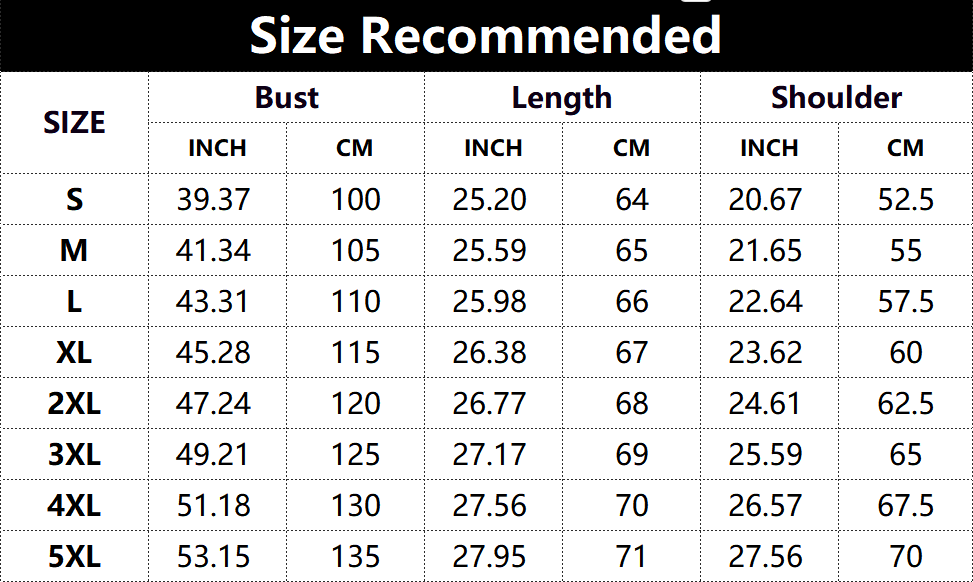Image resolution: width=973 pixels, height=582 pixels.
Task: Click the length inch value 26.38
Action: tap(489, 352)
